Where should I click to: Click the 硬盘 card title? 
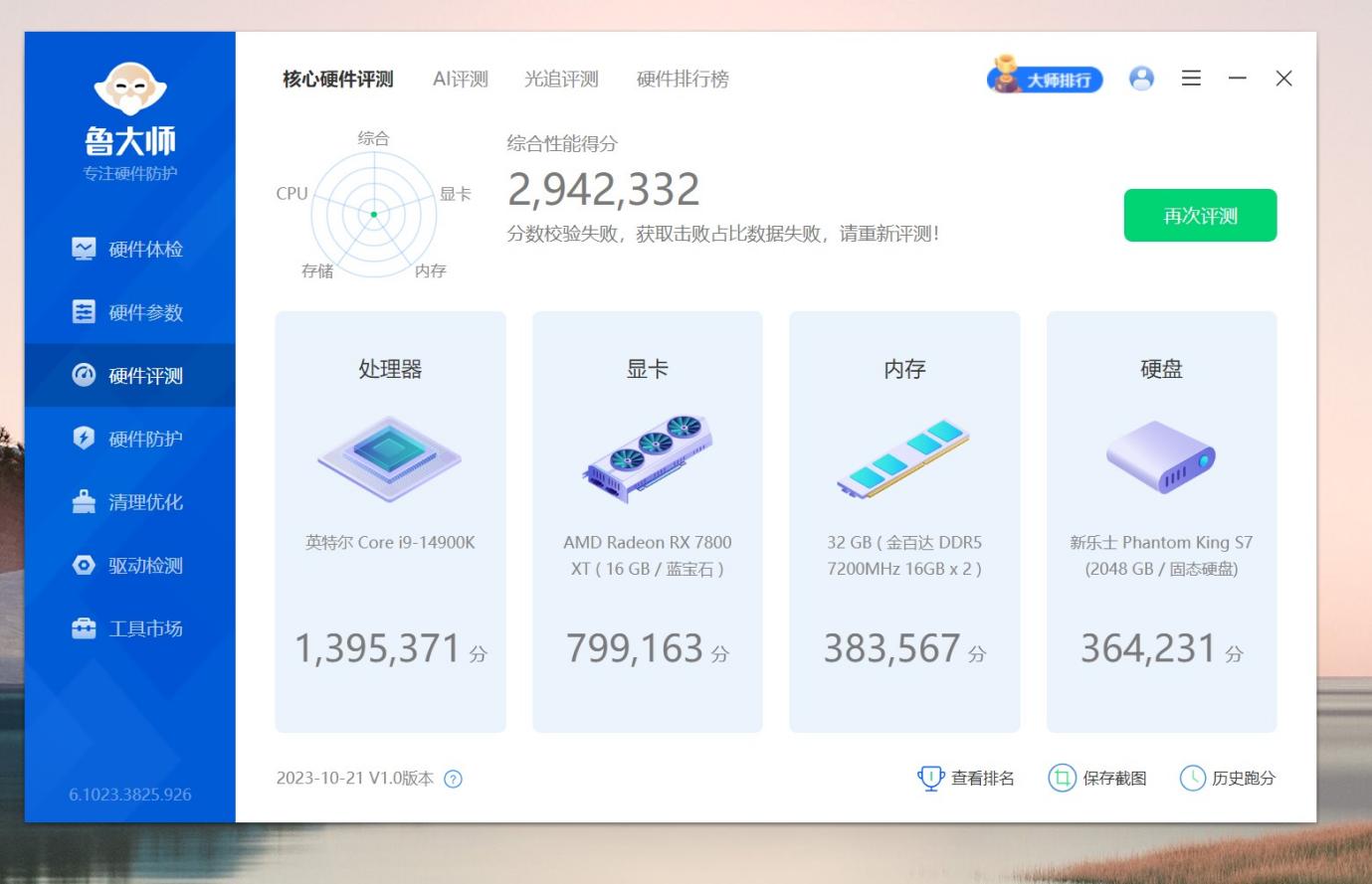(x=1161, y=369)
